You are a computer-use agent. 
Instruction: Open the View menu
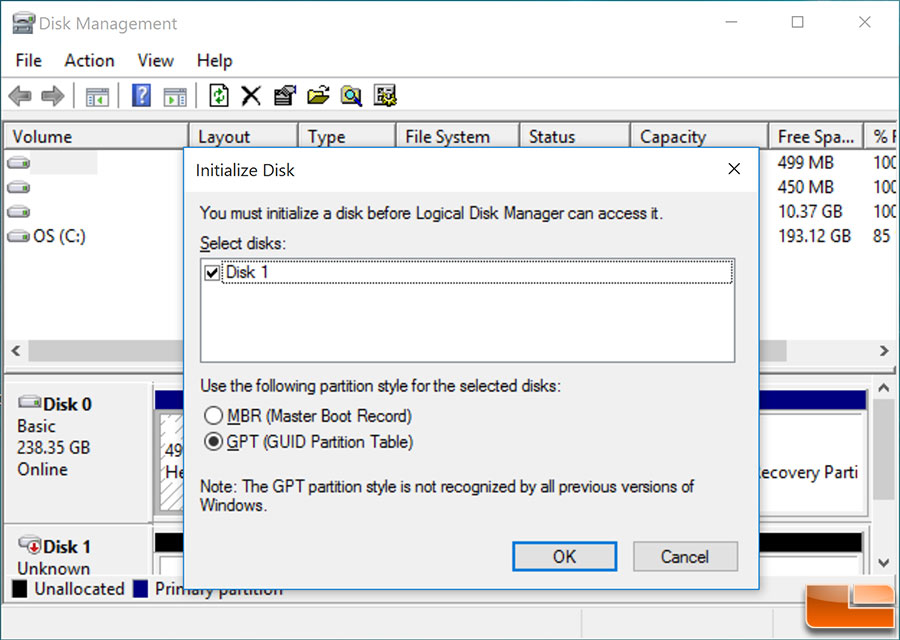pos(156,60)
